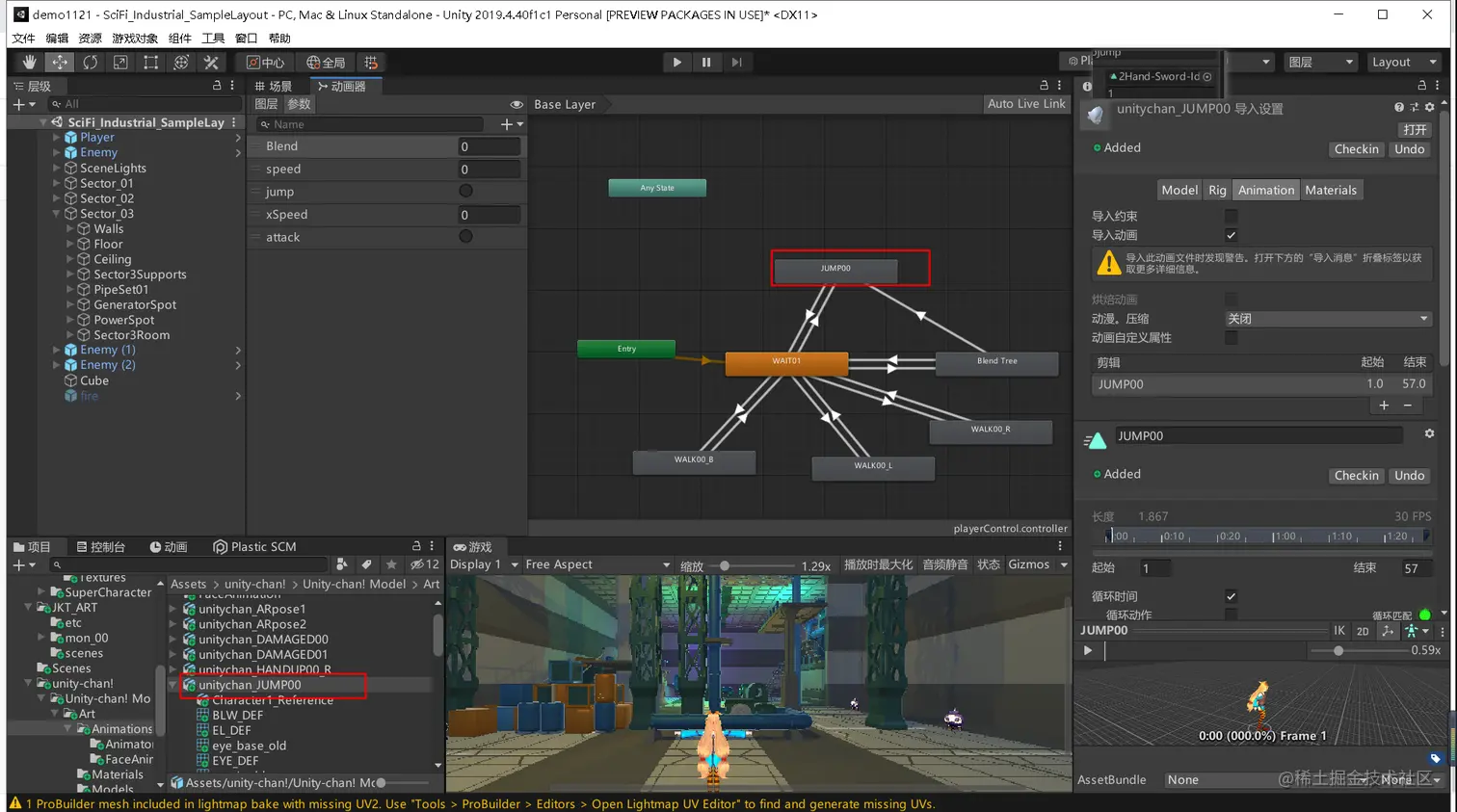The height and width of the screenshot is (812, 1457).
Task: Select the Rect transform tool
Action: (150, 62)
